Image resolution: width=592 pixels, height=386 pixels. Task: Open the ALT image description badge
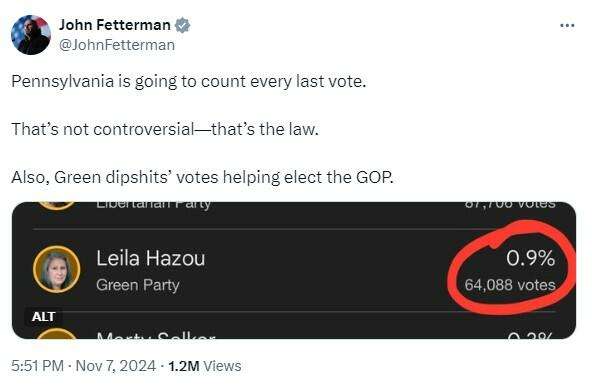coord(43,317)
